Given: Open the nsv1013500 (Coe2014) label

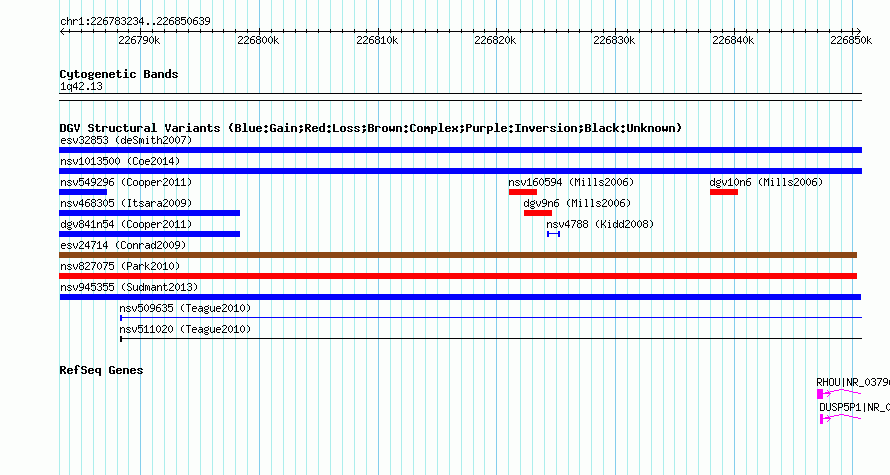Looking at the screenshot, I should (120, 161).
